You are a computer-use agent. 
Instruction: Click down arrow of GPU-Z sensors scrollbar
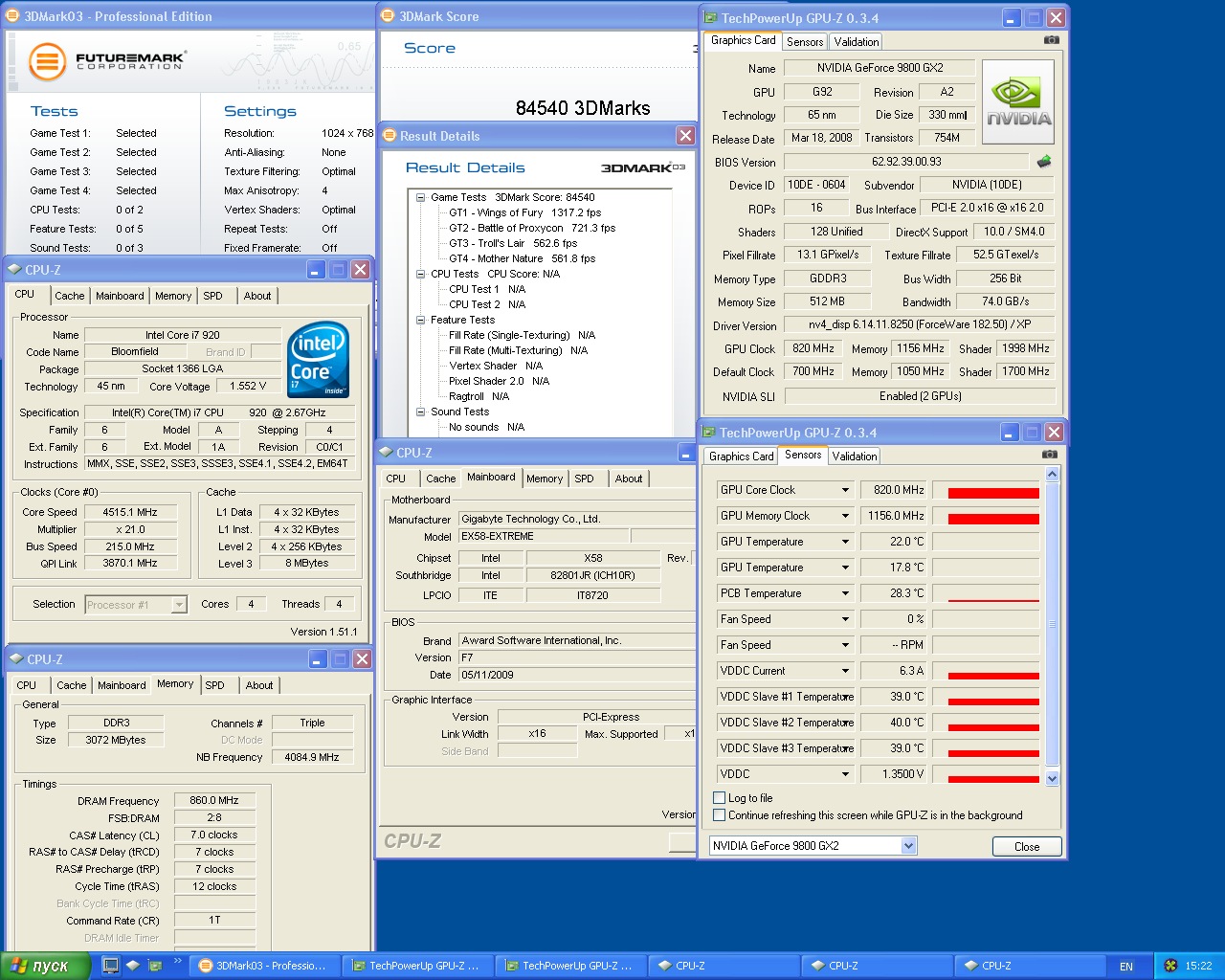(1052, 779)
